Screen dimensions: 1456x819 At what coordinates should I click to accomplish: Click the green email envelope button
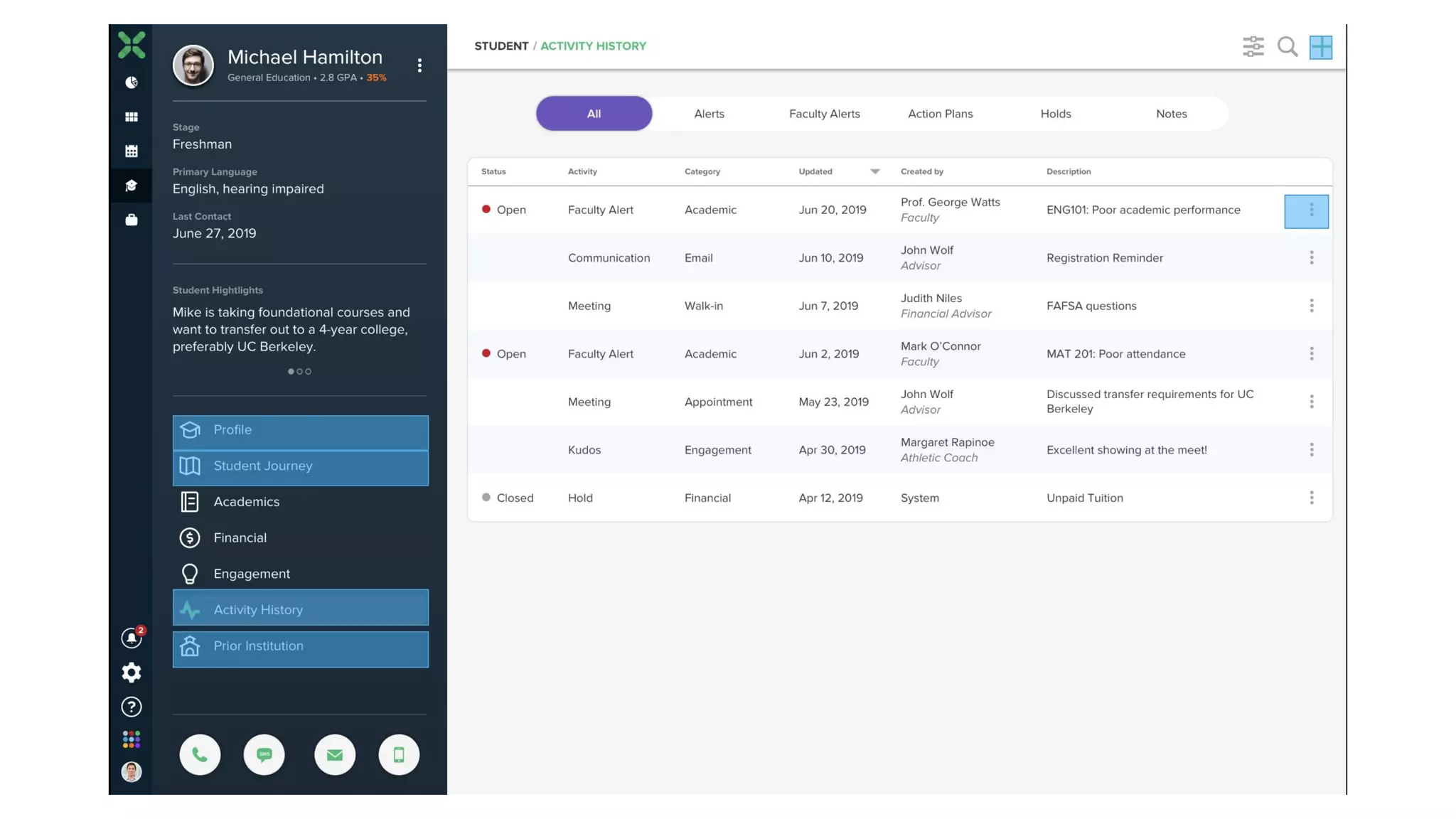[x=335, y=754]
